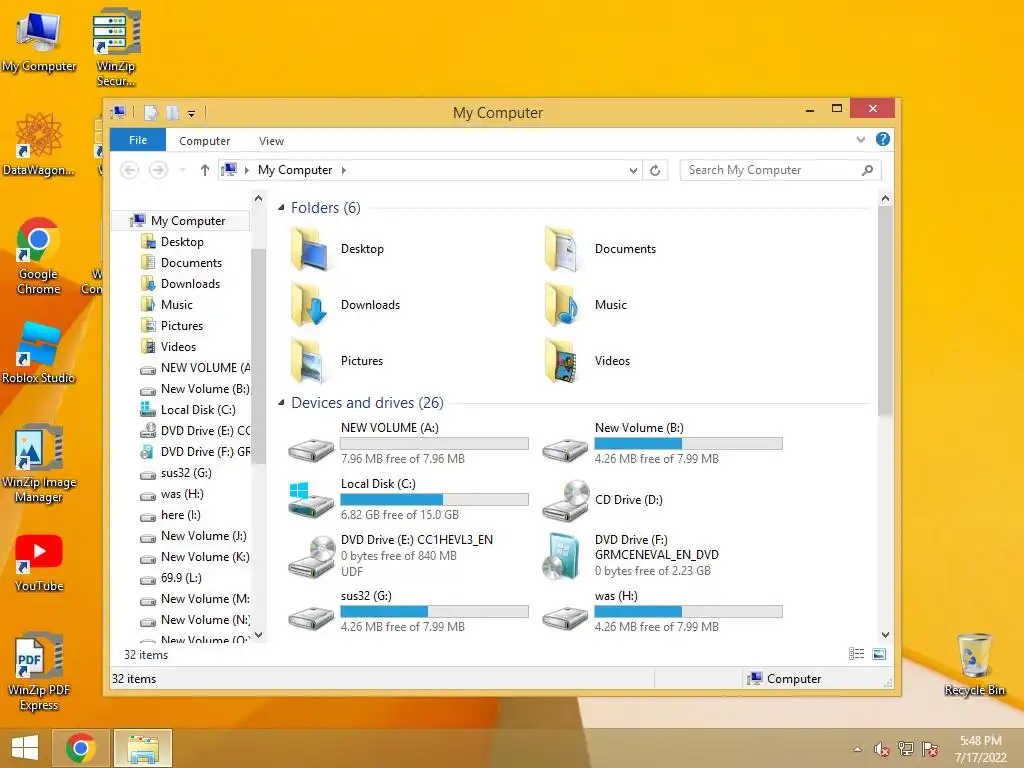Click main pane scroll down arrow
1024x768 pixels.
(885, 635)
